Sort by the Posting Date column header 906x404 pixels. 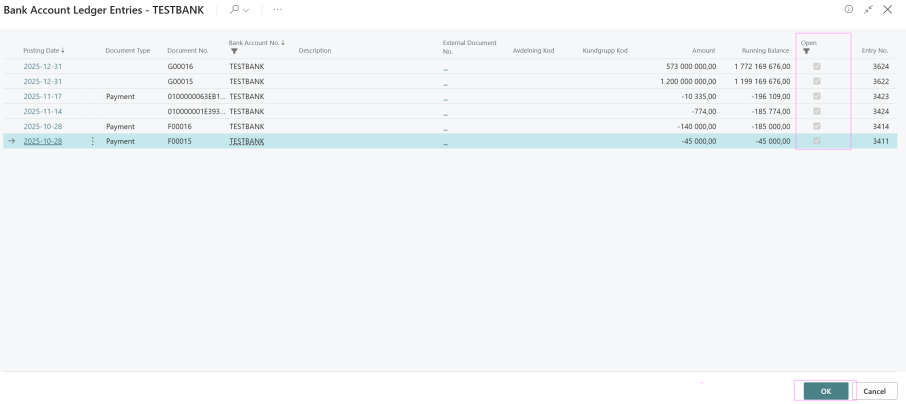point(43,50)
